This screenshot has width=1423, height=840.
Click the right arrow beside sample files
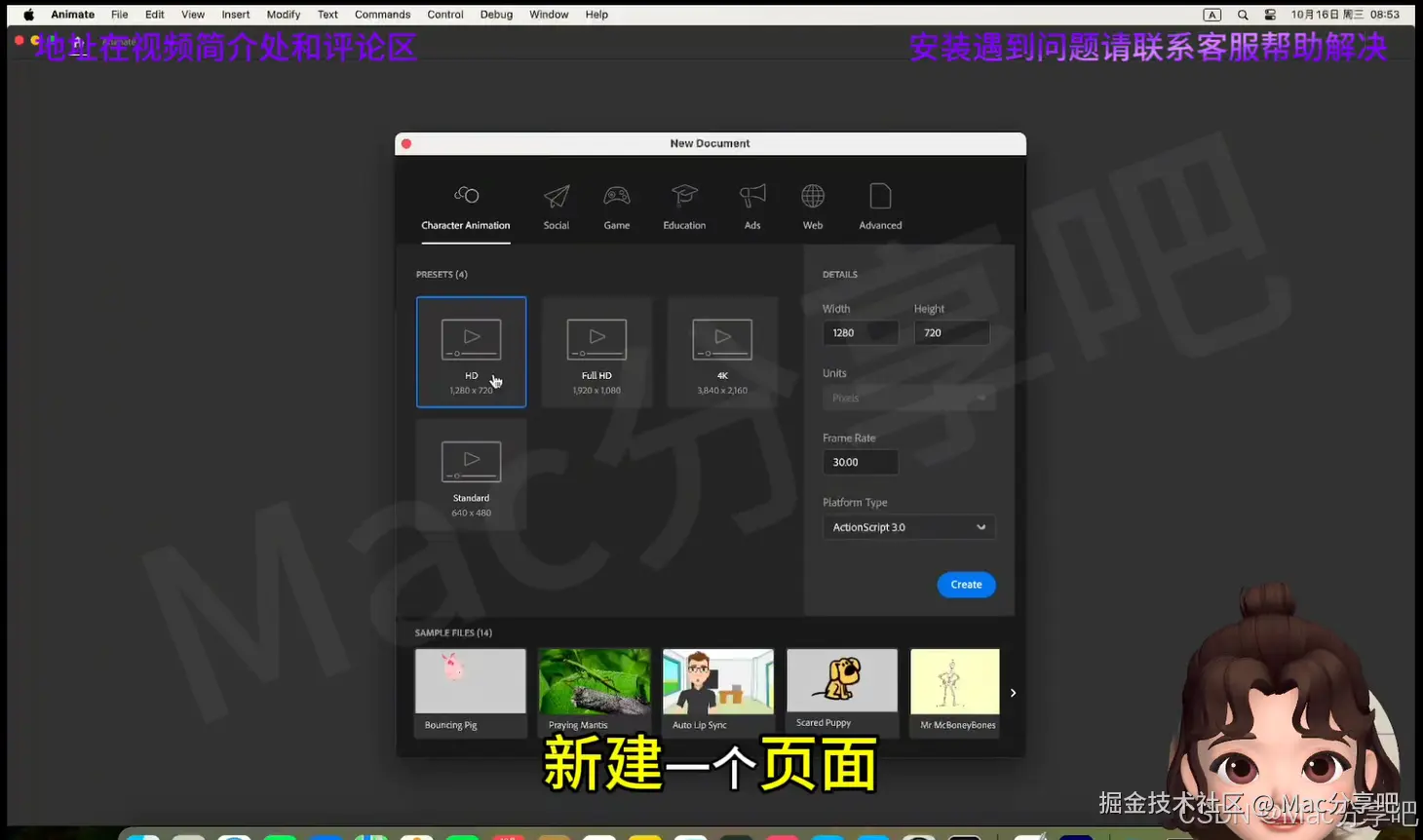click(x=1012, y=692)
